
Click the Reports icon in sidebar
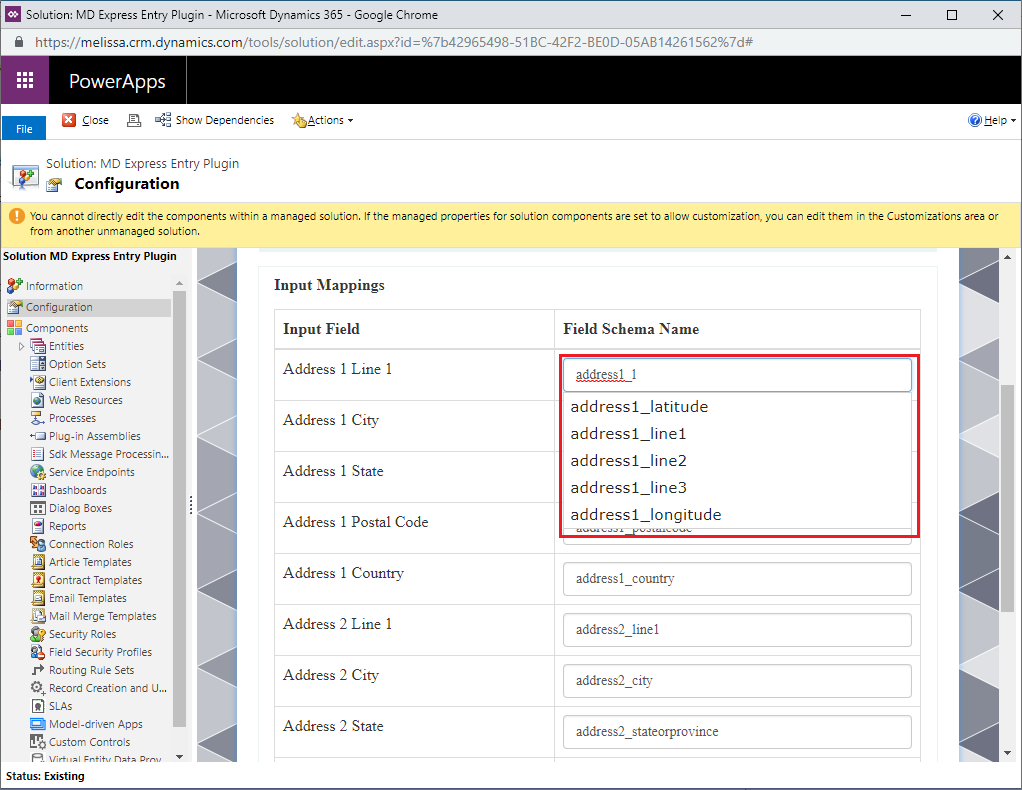(x=38, y=526)
